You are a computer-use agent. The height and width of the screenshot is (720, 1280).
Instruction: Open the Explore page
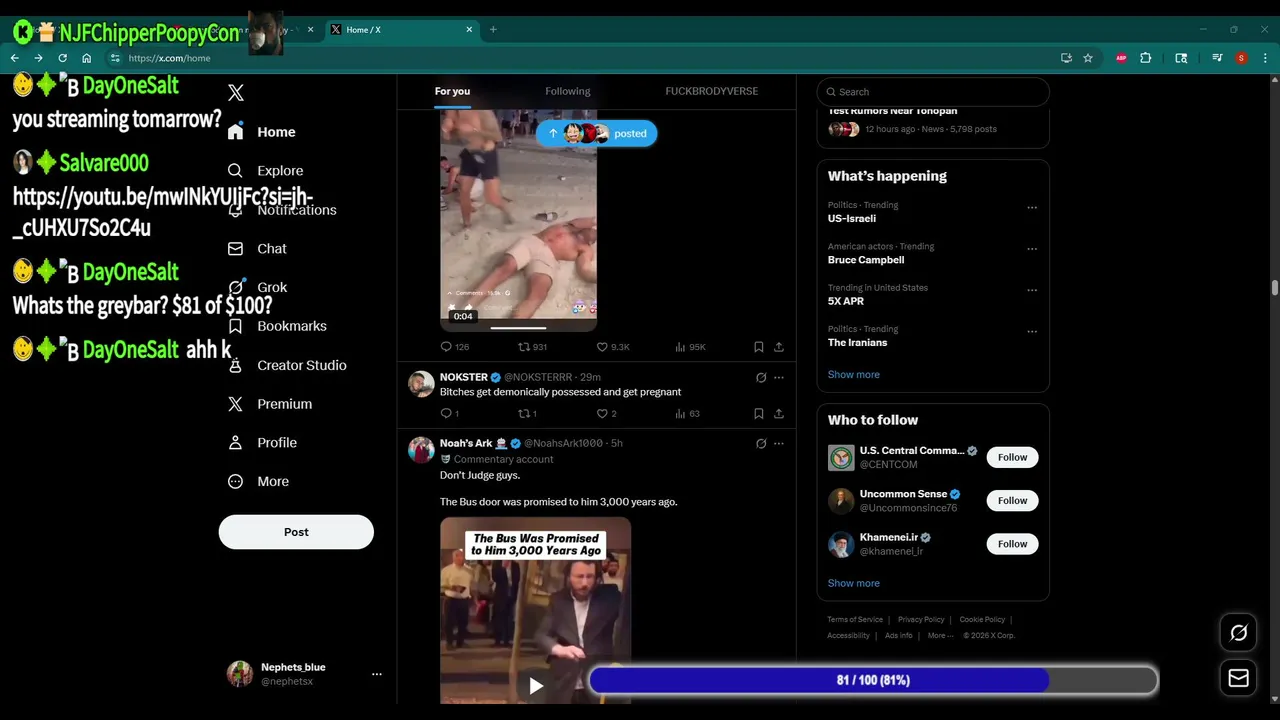coord(265,171)
